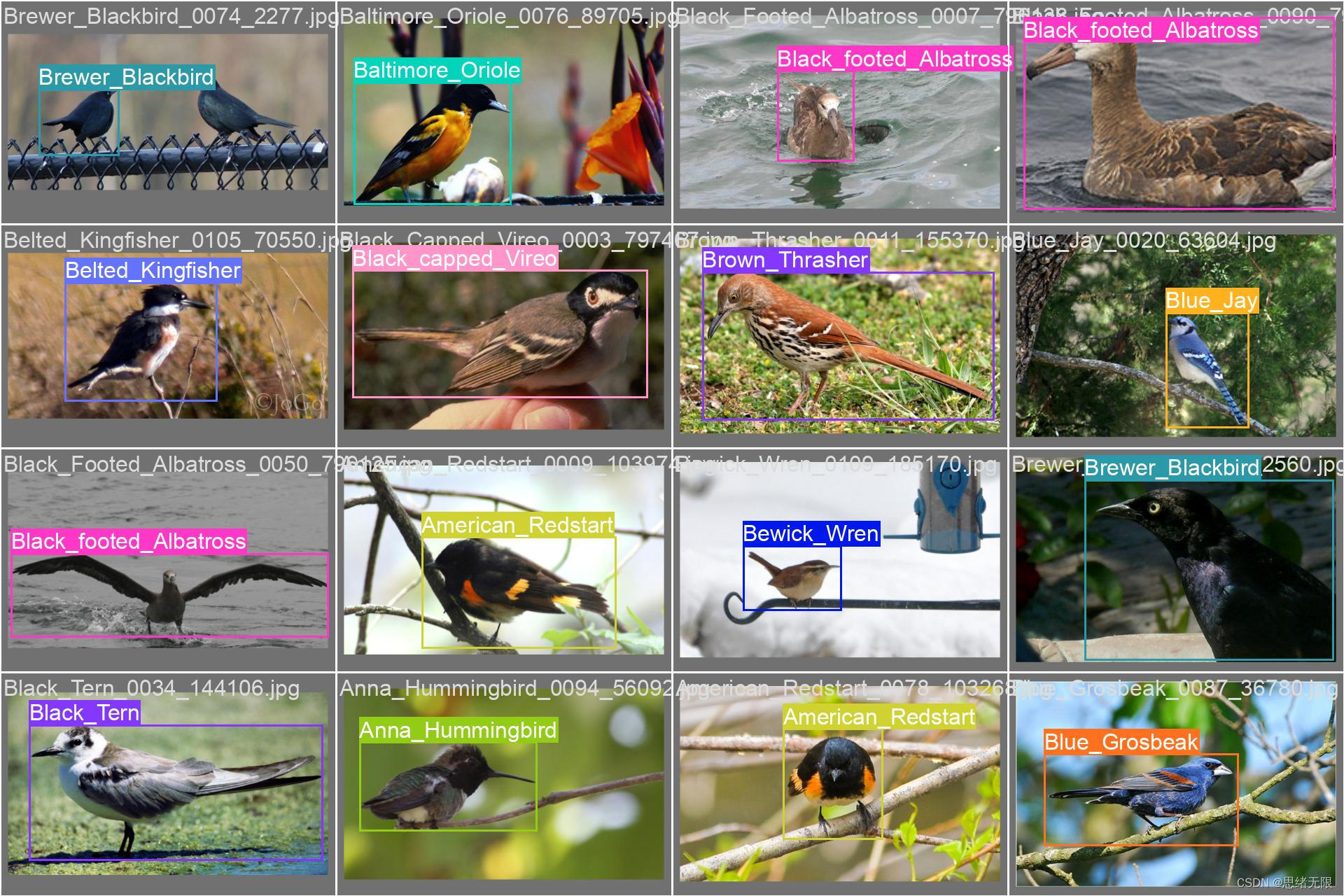Click the Brown_Thrasher label tag
This screenshot has height=896, width=1344.
point(785,260)
